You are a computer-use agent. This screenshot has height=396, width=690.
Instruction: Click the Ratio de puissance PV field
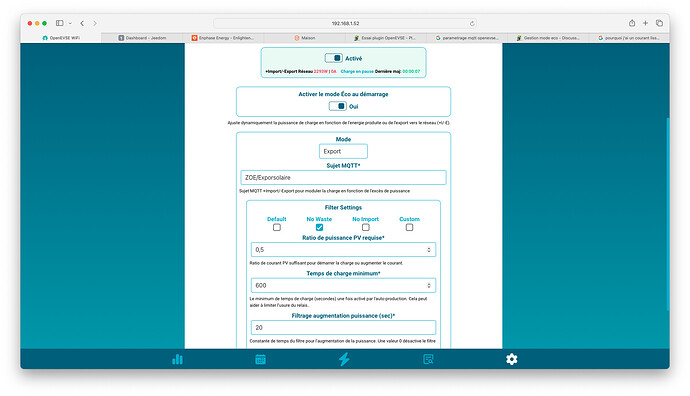click(x=343, y=249)
